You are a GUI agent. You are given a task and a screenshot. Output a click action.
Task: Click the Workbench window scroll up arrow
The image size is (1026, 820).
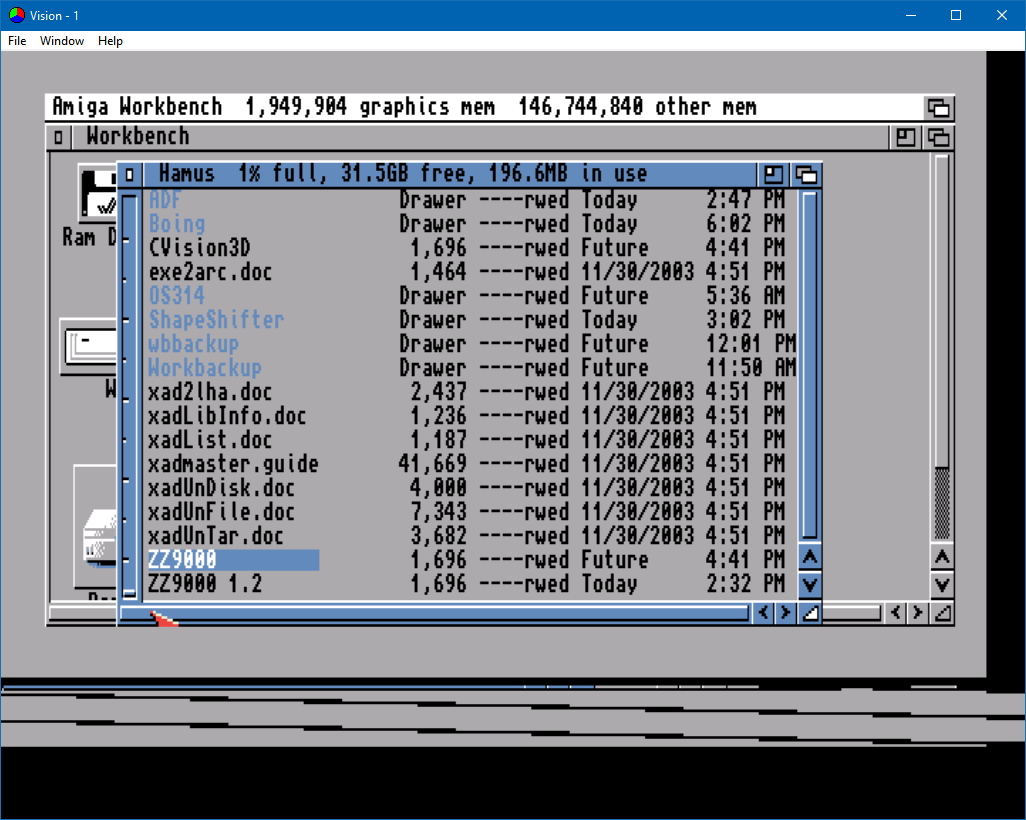942,558
